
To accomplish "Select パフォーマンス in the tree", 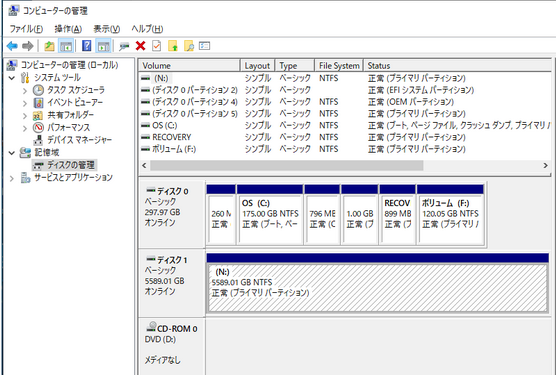I will tap(68, 127).
